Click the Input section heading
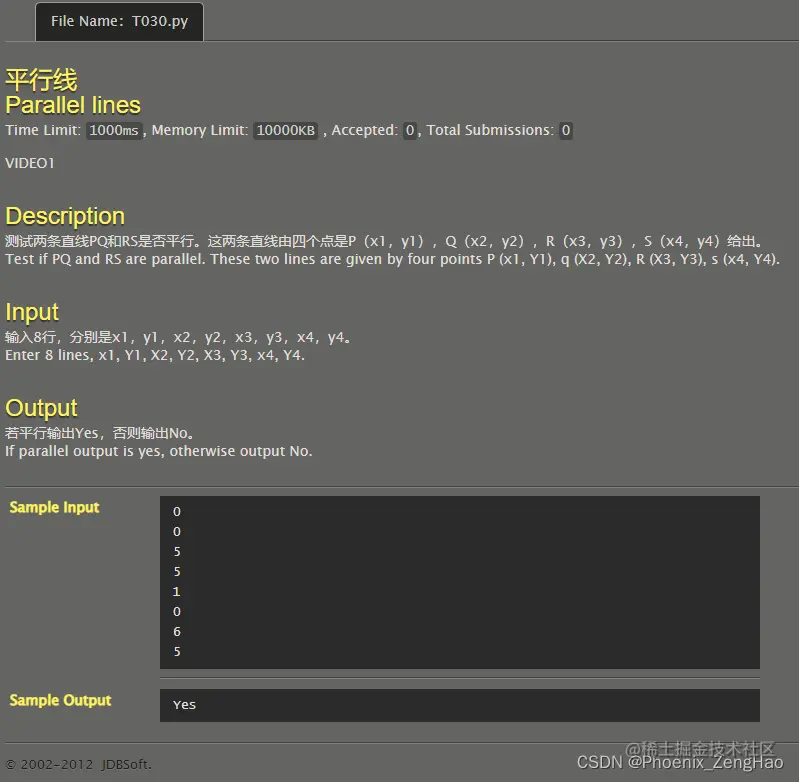Screen dimensions: 799x782 32,312
